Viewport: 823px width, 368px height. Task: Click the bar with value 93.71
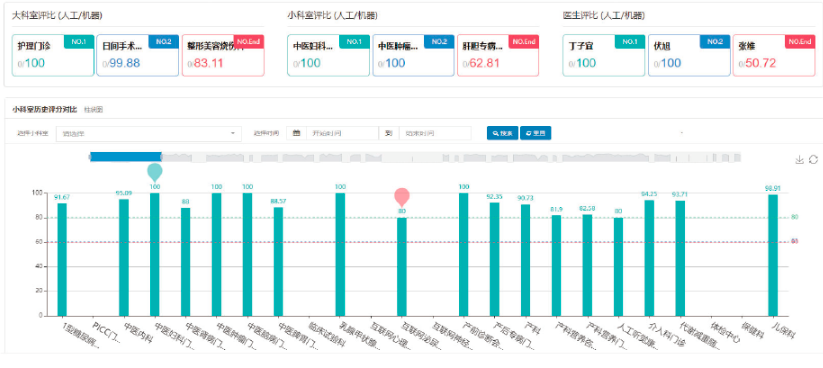tap(680, 258)
